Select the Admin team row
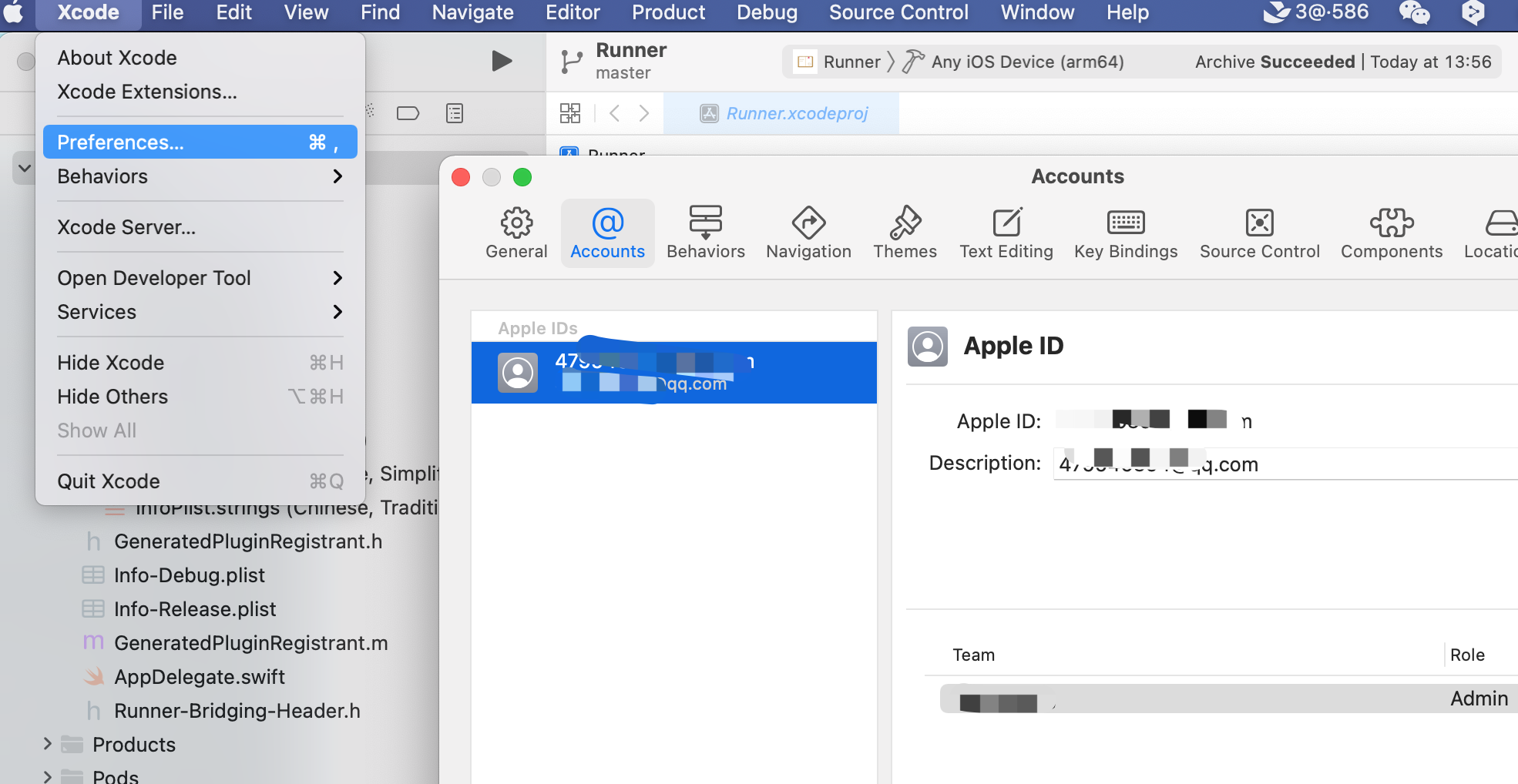This screenshot has height=784, width=1518. (x=1229, y=699)
